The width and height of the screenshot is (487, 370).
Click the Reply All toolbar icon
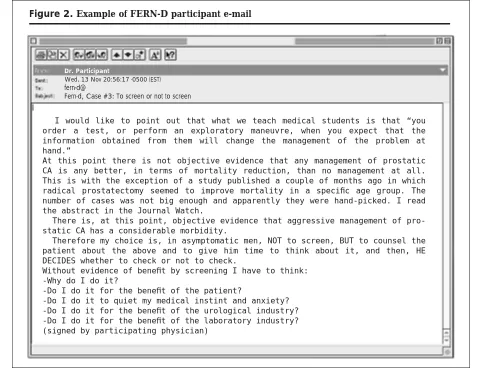pyautogui.click(x=90, y=55)
